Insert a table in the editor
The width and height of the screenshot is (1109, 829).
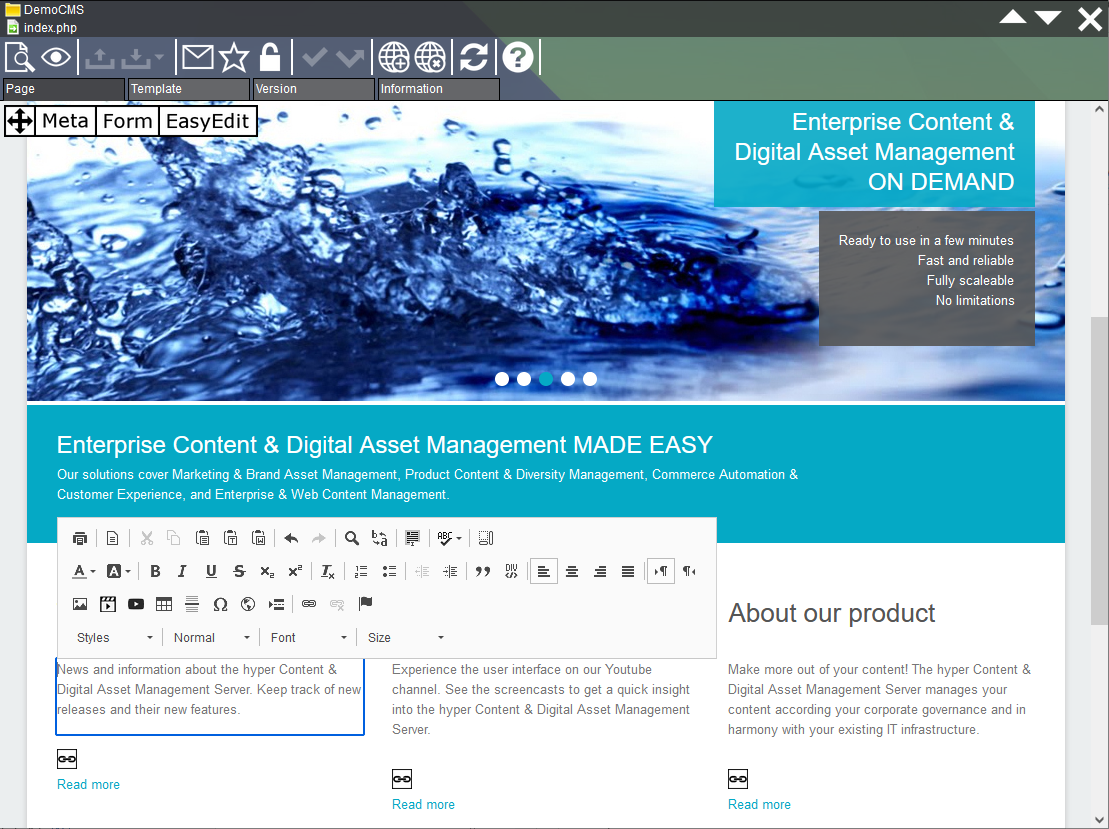pyautogui.click(x=164, y=604)
